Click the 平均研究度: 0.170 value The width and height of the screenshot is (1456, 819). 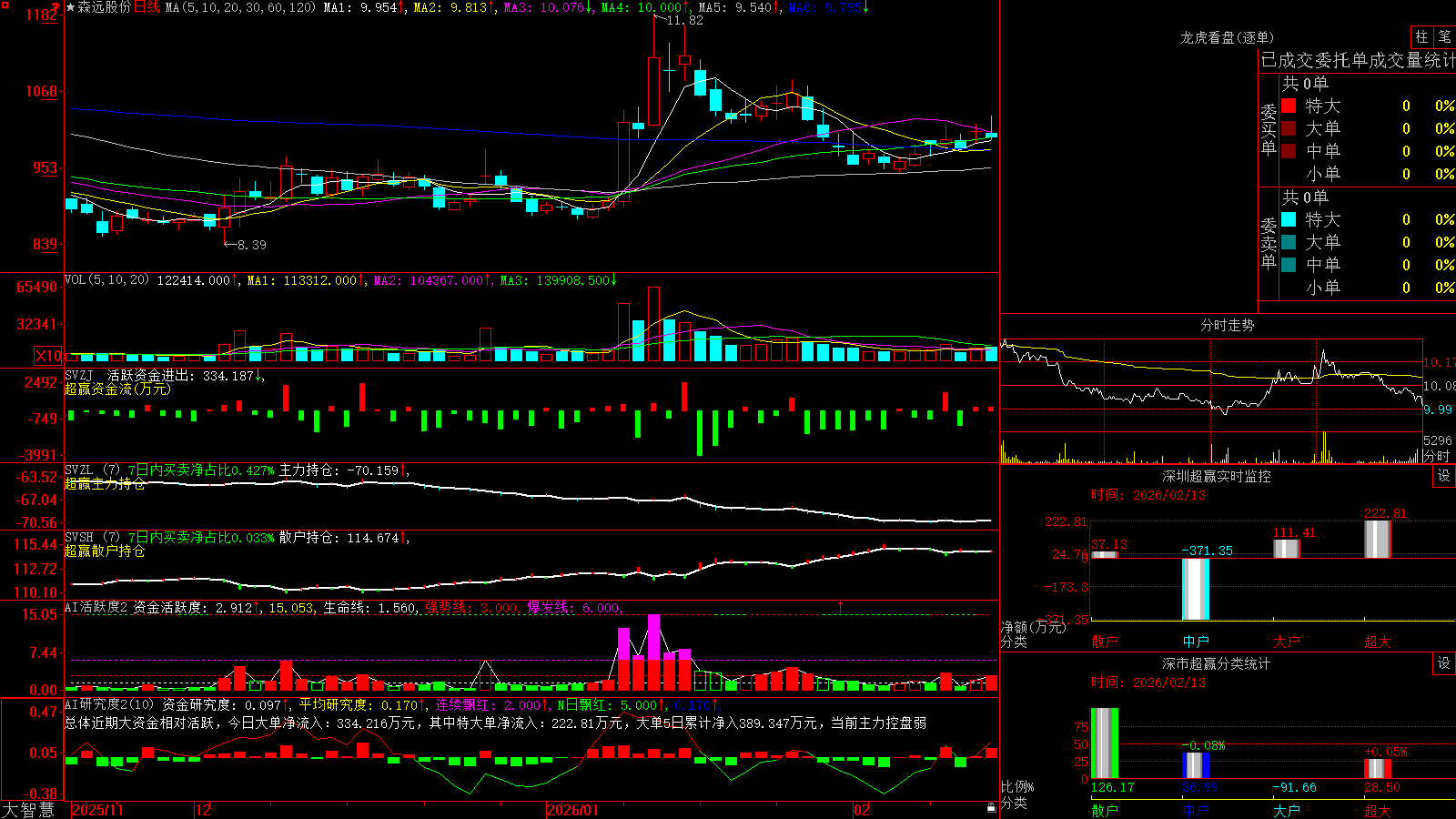pos(359,704)
